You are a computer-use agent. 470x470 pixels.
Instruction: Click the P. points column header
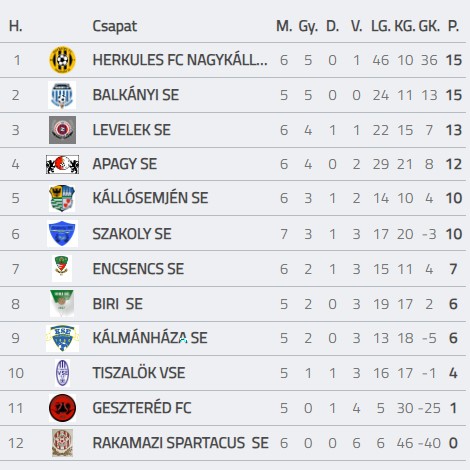453,26
